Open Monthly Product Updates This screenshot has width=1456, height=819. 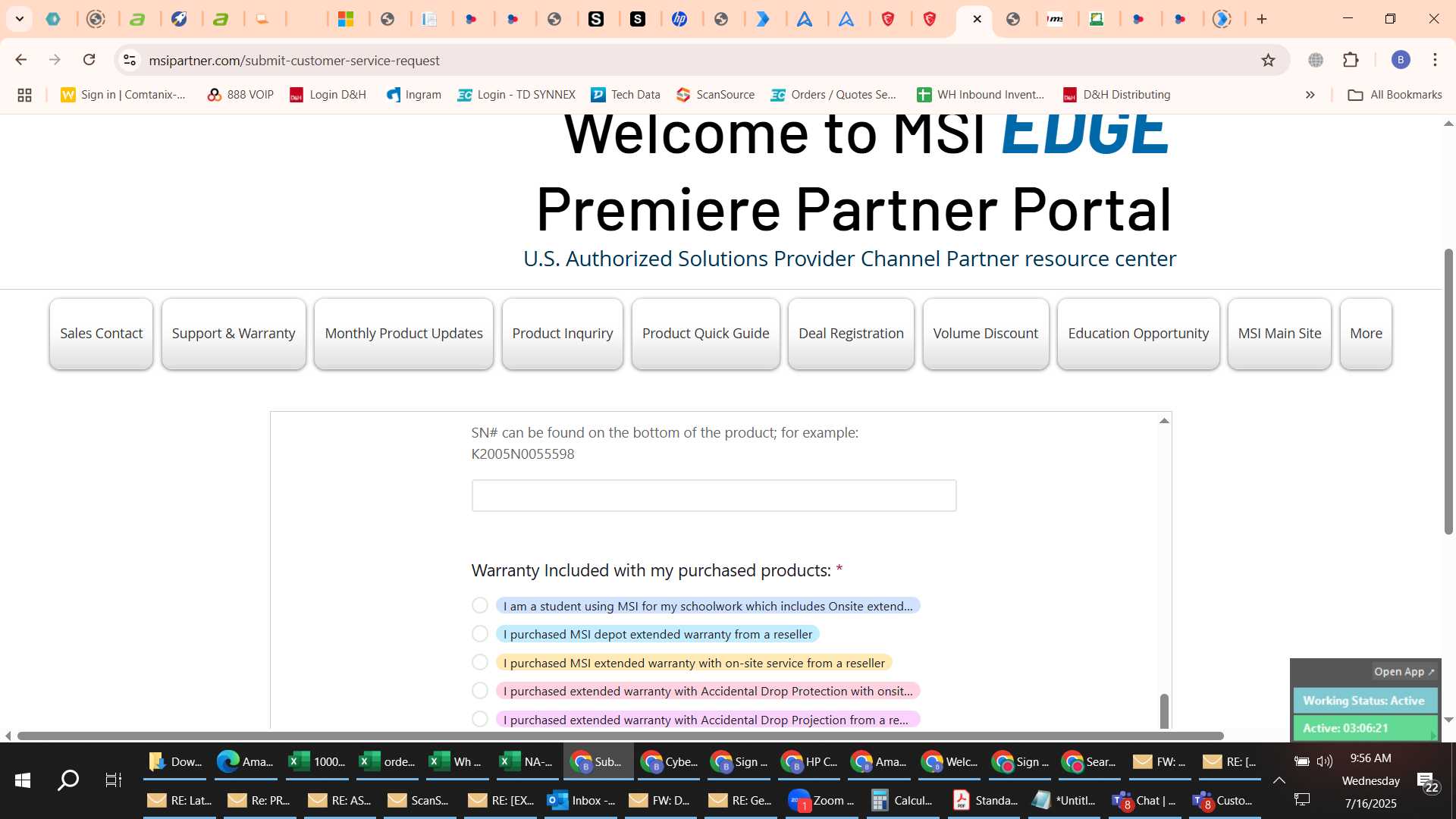point(403,334)
